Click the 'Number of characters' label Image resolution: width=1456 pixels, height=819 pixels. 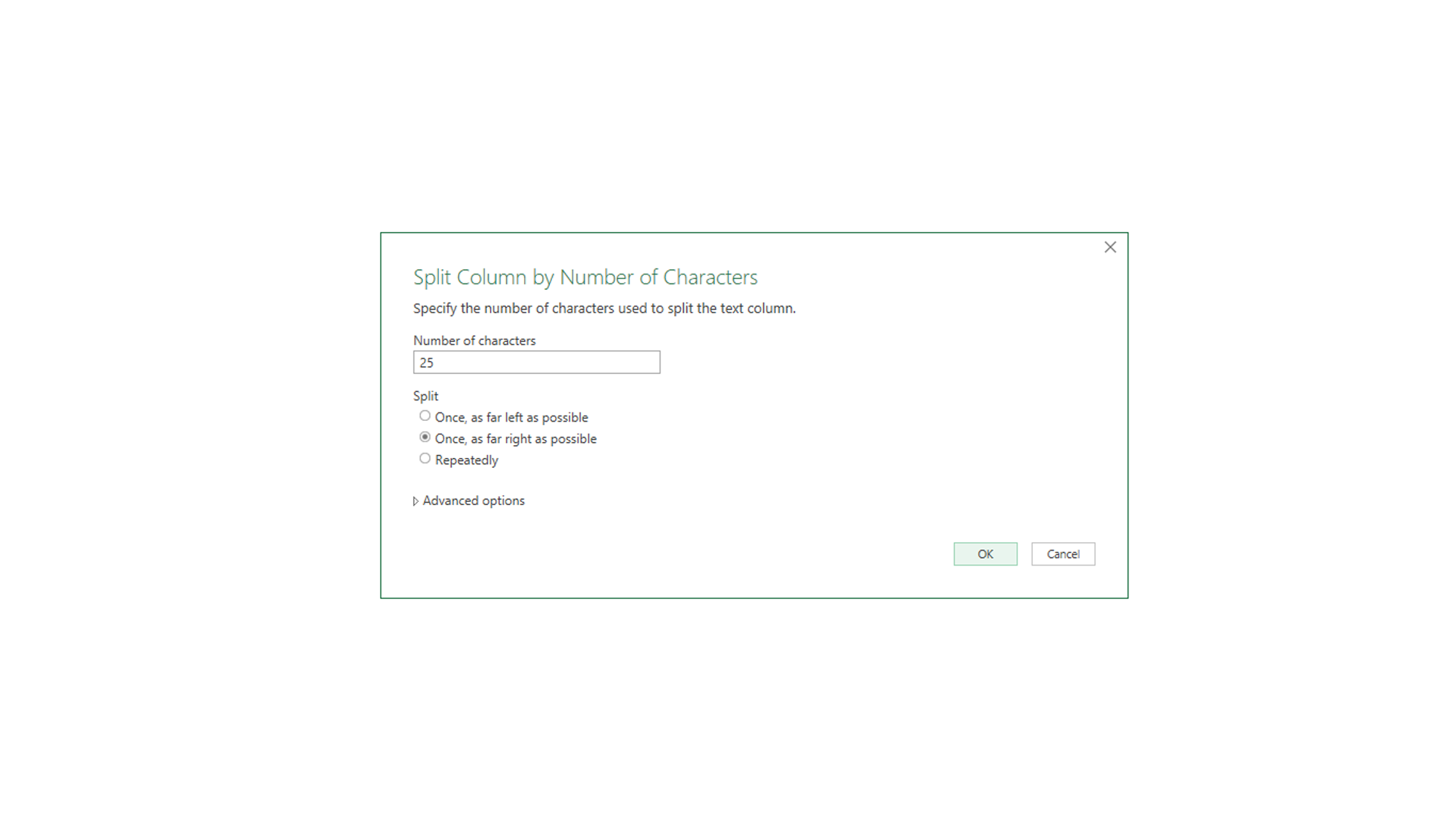[475, 340]
